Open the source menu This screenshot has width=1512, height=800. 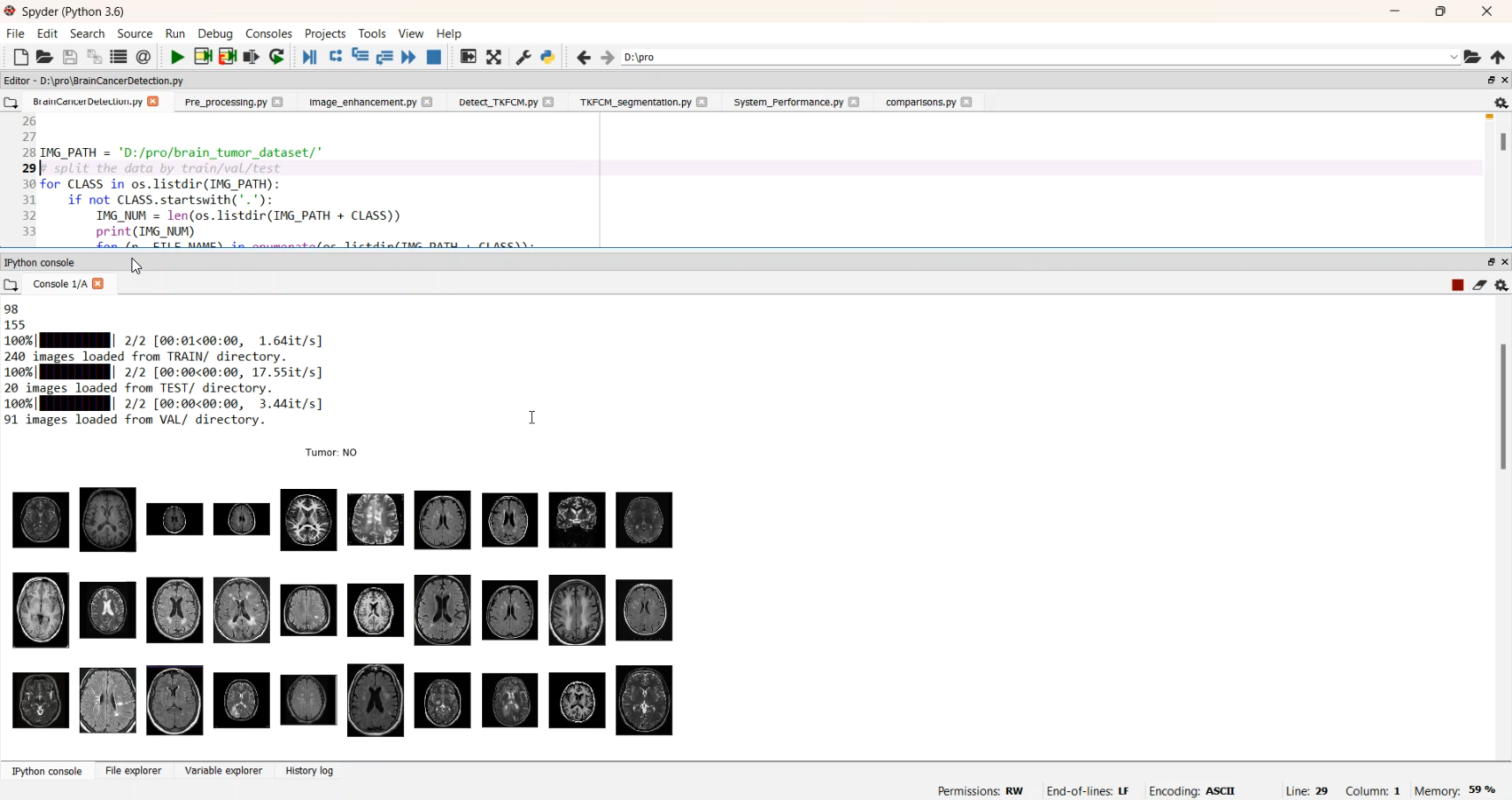tap(135, 34)
